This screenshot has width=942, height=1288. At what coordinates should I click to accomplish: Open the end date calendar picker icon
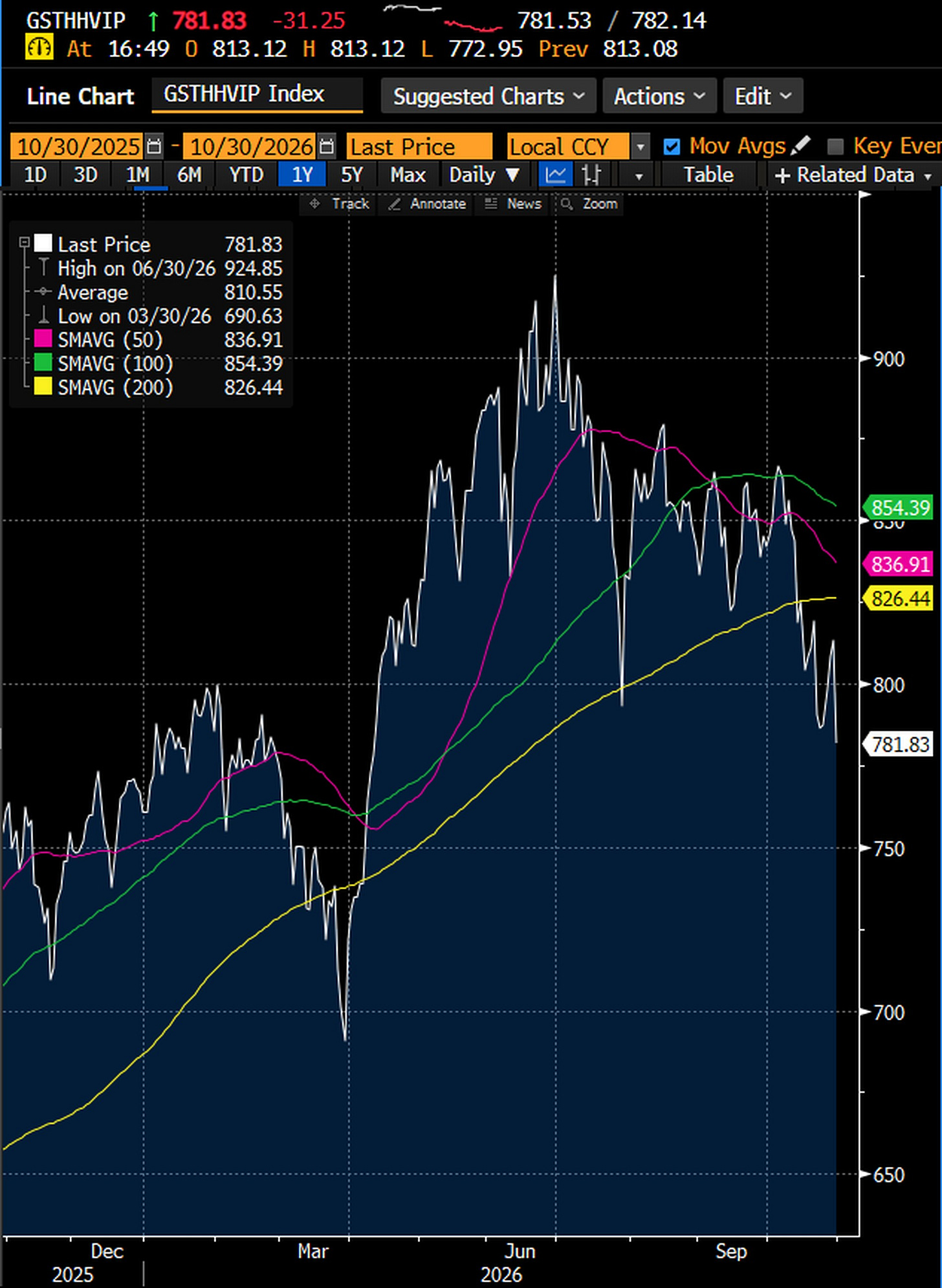point(327,146)
